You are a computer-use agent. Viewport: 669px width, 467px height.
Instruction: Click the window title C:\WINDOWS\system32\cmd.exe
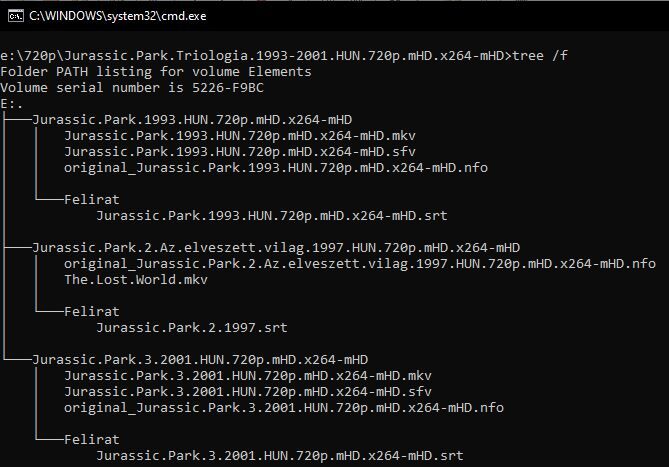(x=118, y=16)
